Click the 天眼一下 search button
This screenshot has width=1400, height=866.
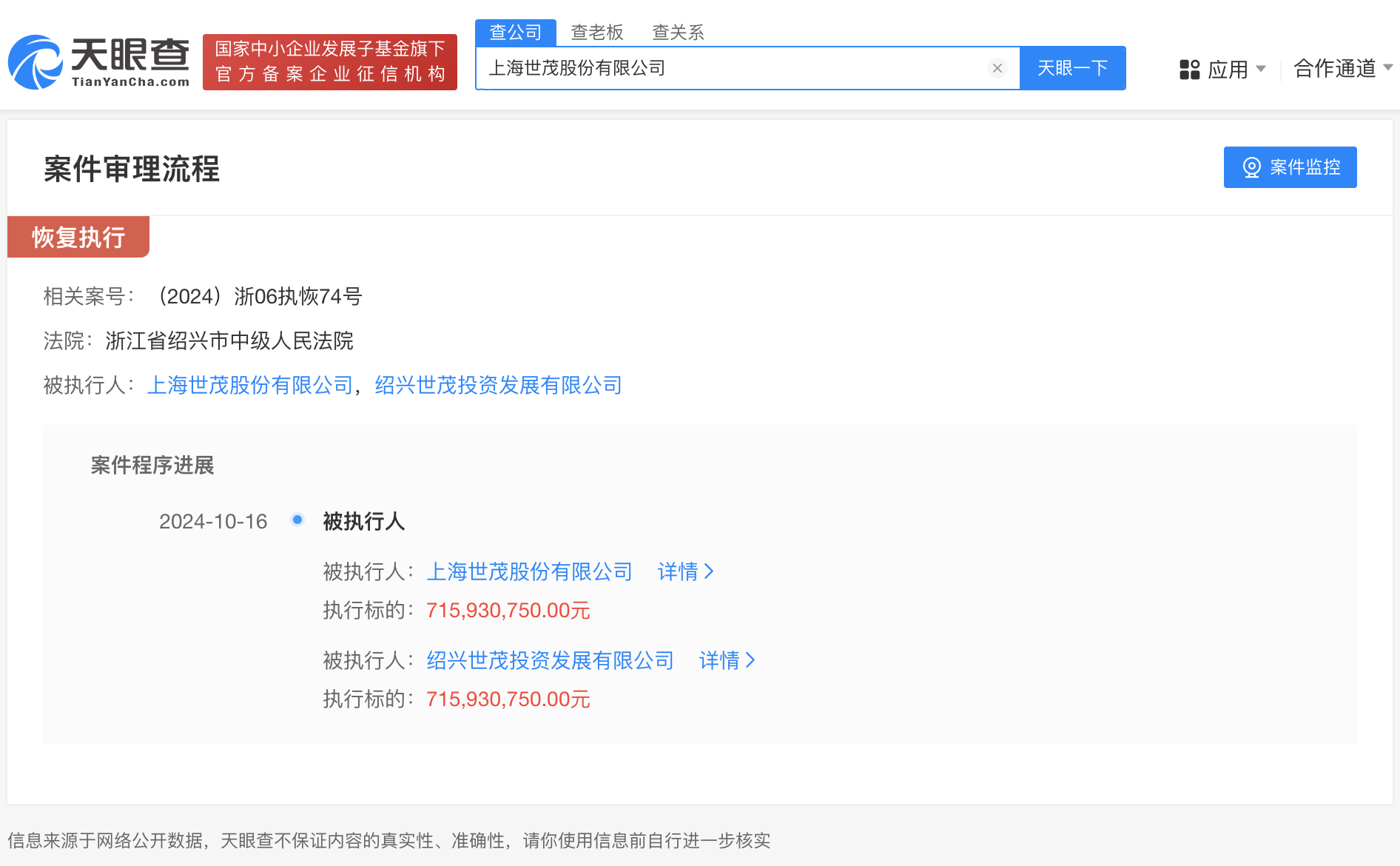click(x=1073, y=68)
